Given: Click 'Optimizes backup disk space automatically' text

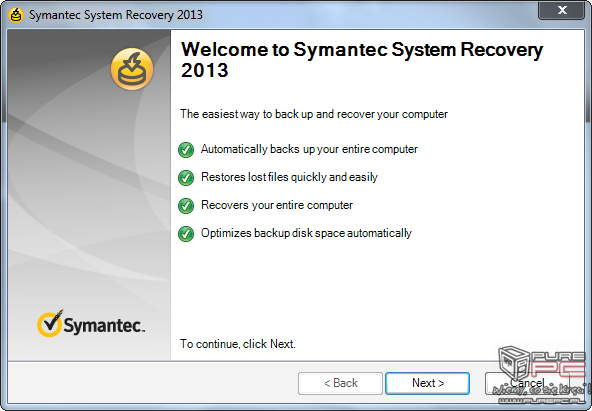Looking at the screenshot, I should point(306,233).
